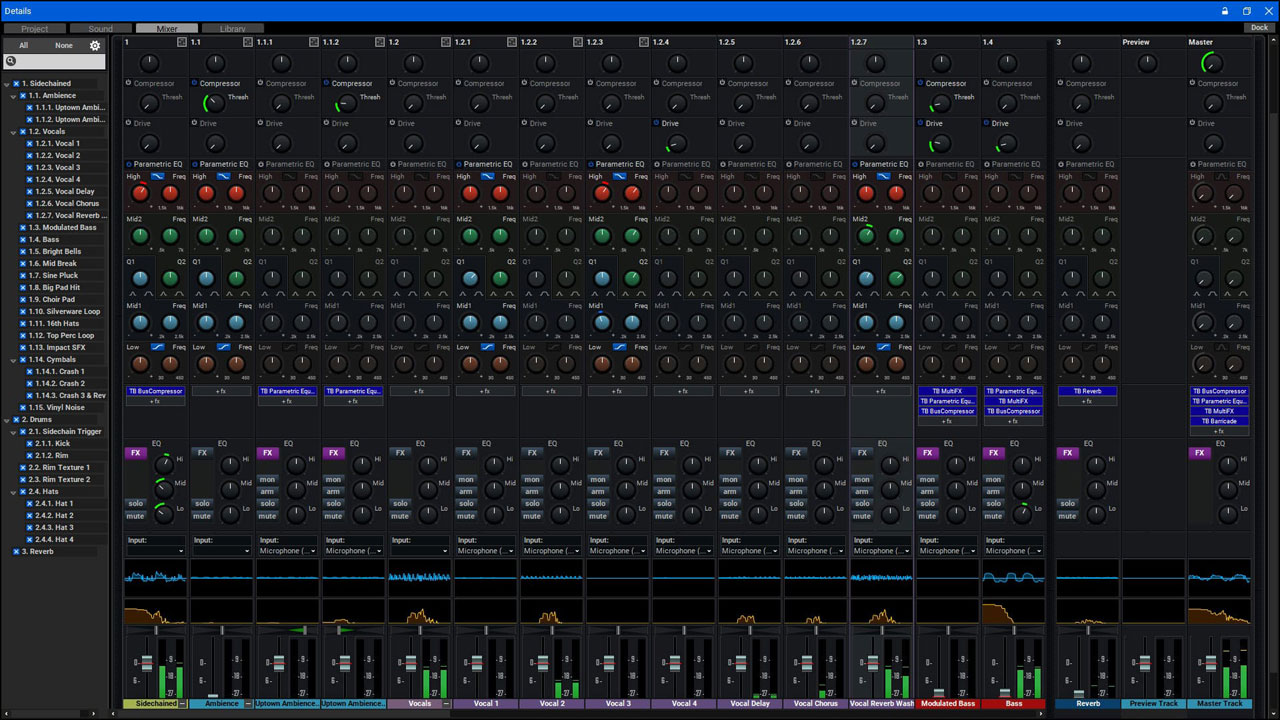This screenshot has width=1280, height=720.
Task: Open the expand icon beside channel 1 header
Action: (182, 42)
